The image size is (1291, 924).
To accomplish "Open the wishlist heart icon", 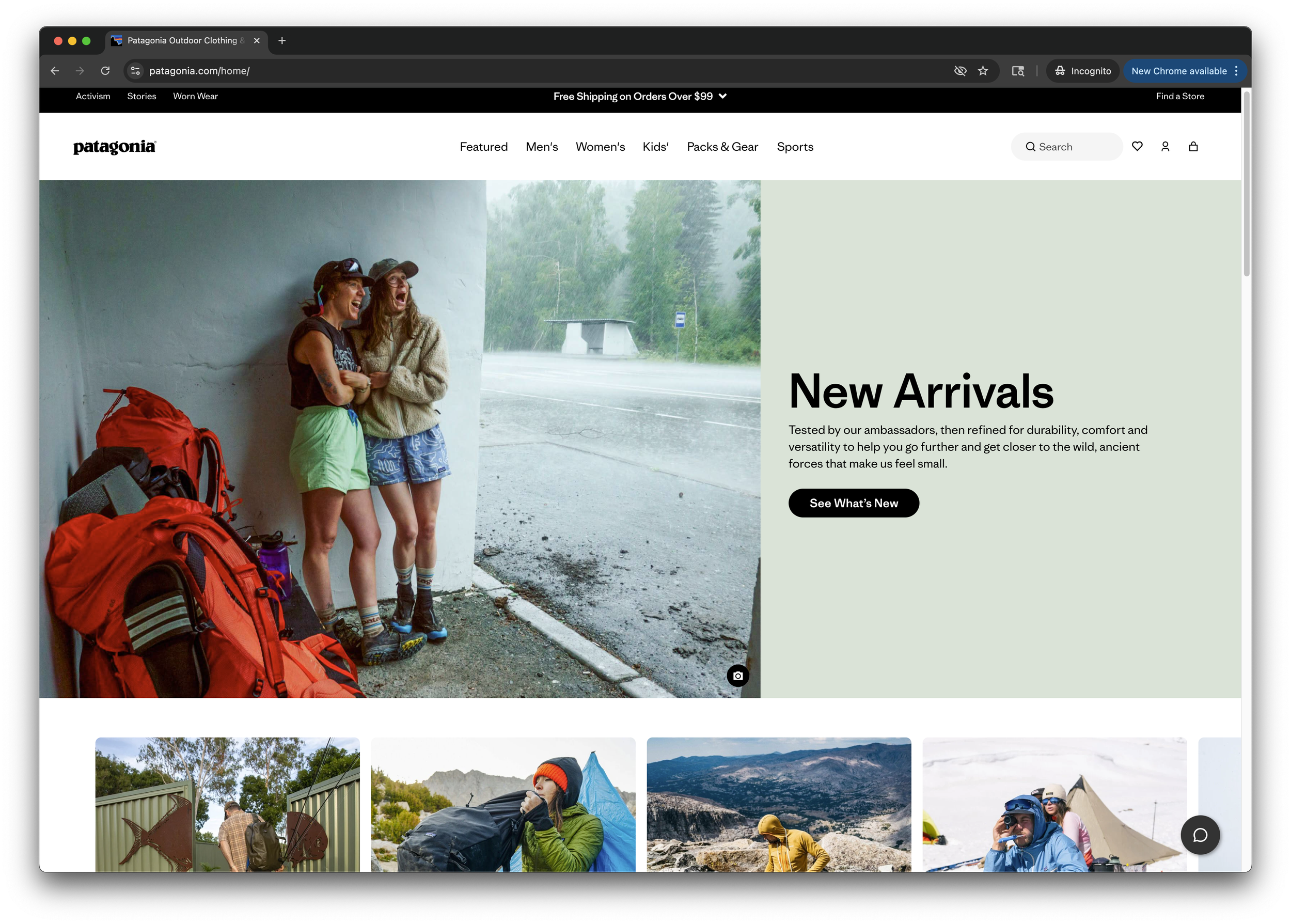I will coord(1137,146).
